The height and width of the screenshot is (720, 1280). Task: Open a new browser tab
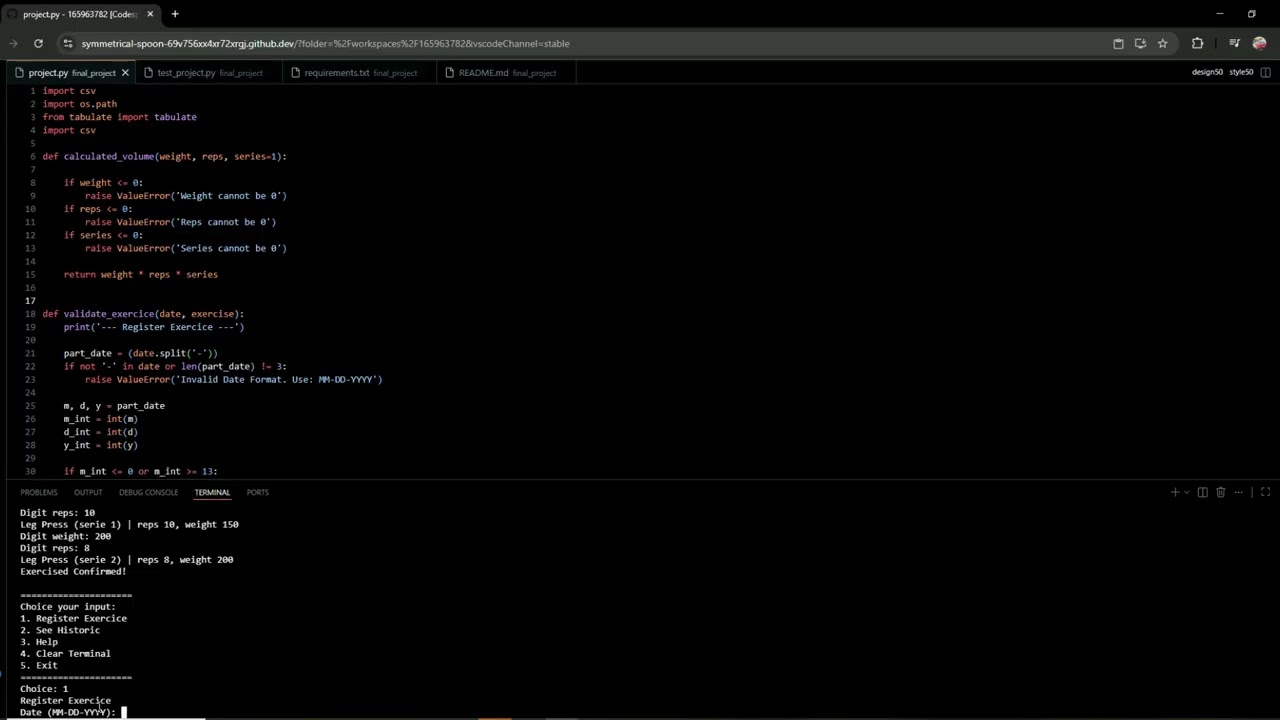175,14
